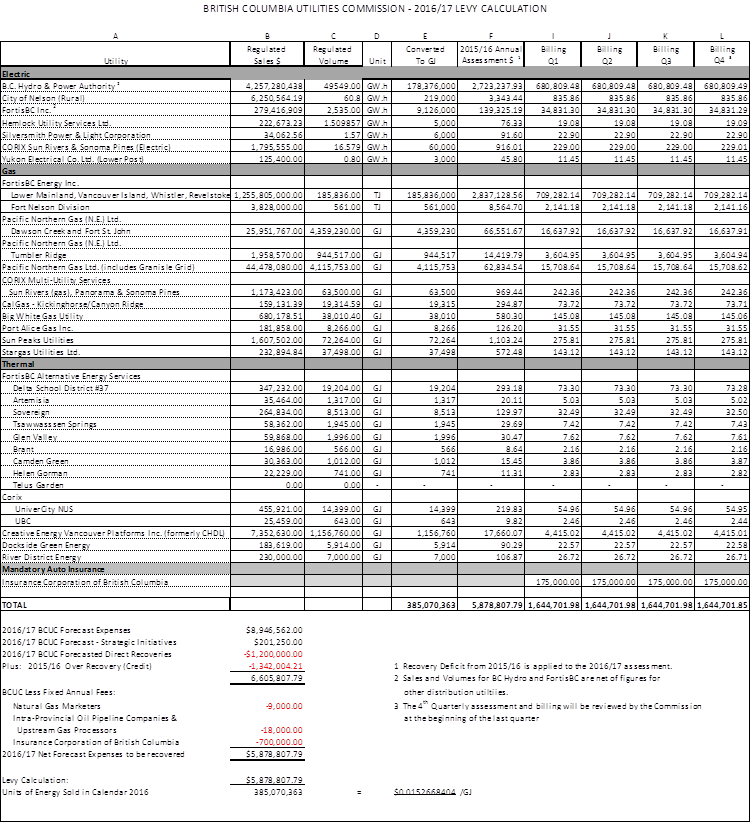Click footnote 3 about 4th Quarterly assessment
Screen dimensions: 751x823
(x=547, y=712)
